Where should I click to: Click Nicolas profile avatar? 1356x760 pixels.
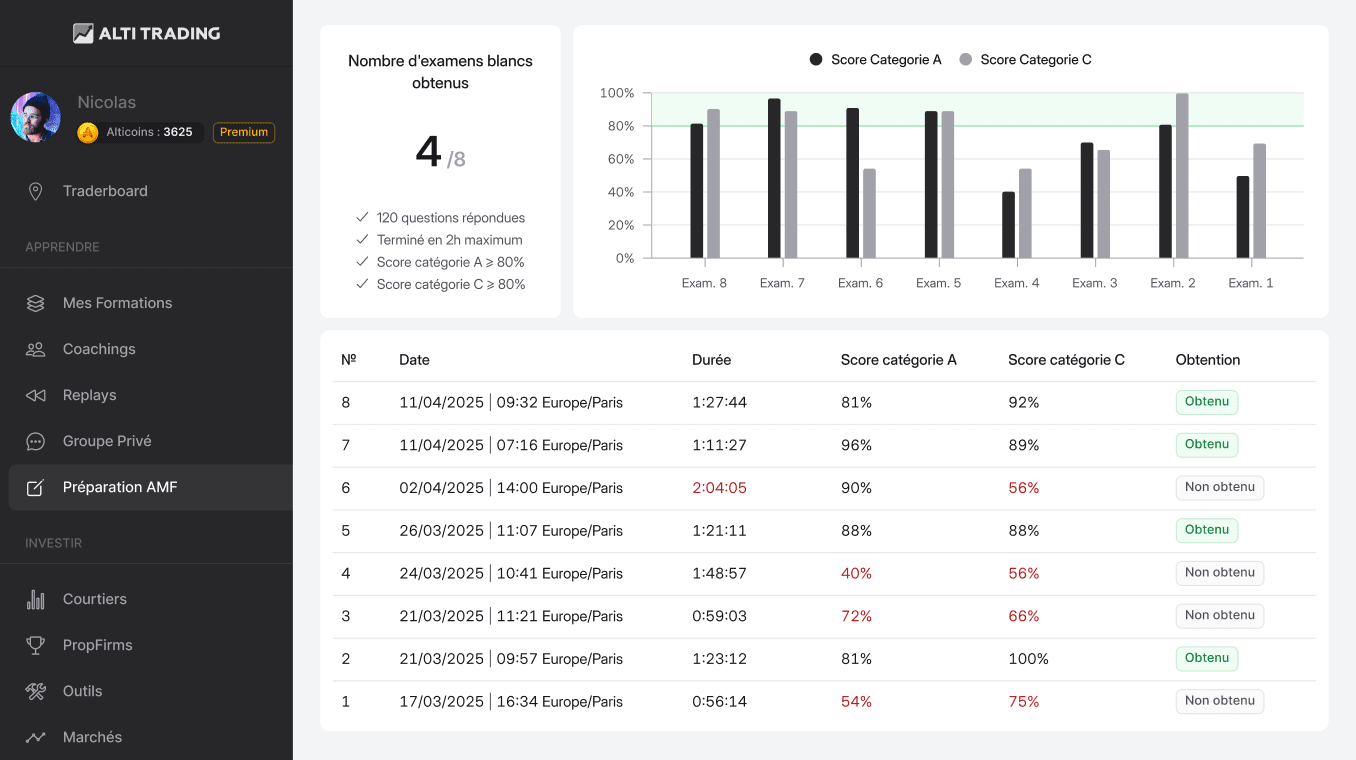pyautogui.click(x=36, y=117)
